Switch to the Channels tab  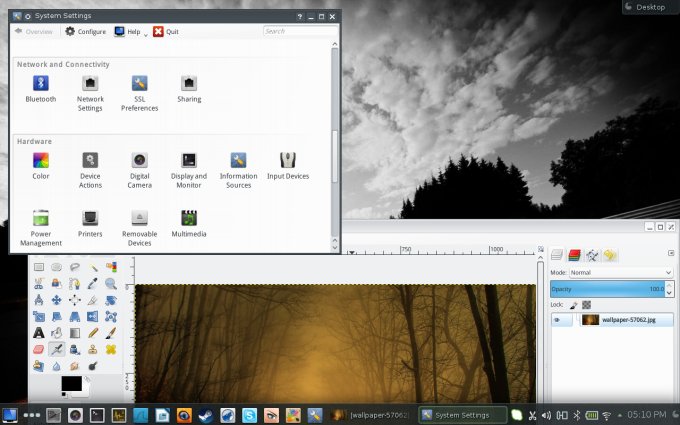click(574, 255)
